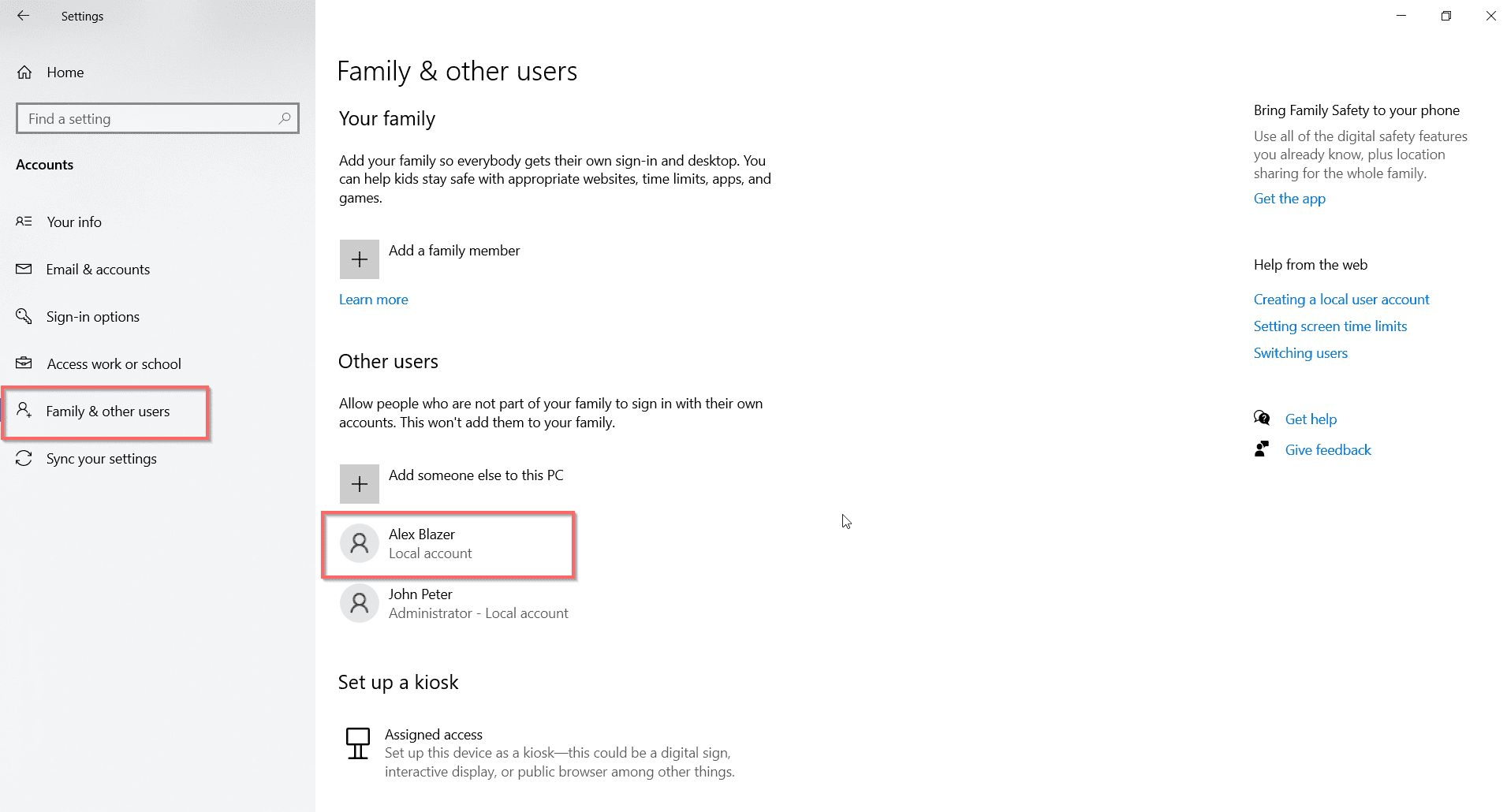Open Creating a local user account help
This screenshot has height=812, width=1507.
point(1341,300)
